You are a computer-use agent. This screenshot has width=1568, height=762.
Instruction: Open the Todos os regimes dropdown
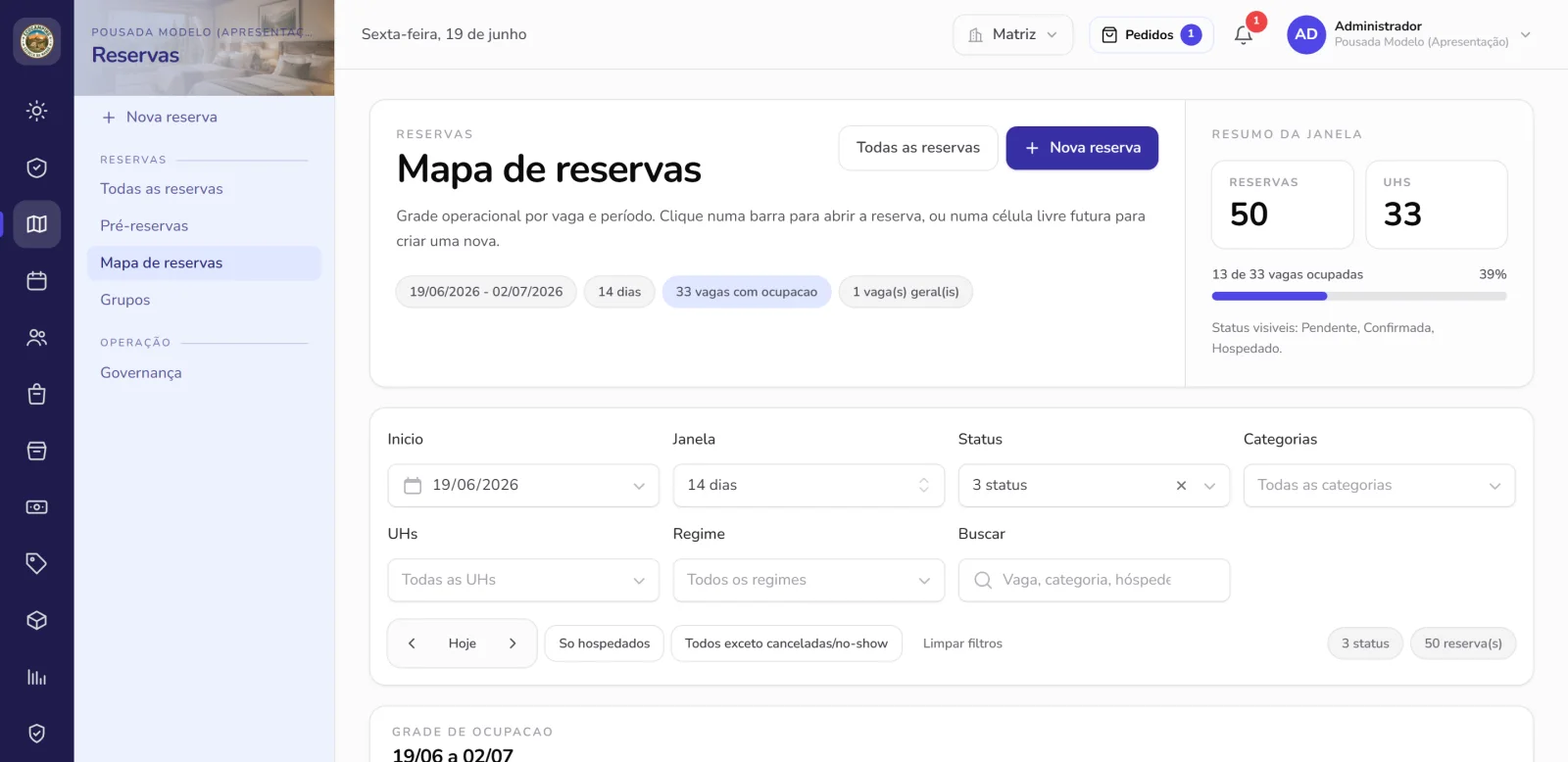(808, 580)
